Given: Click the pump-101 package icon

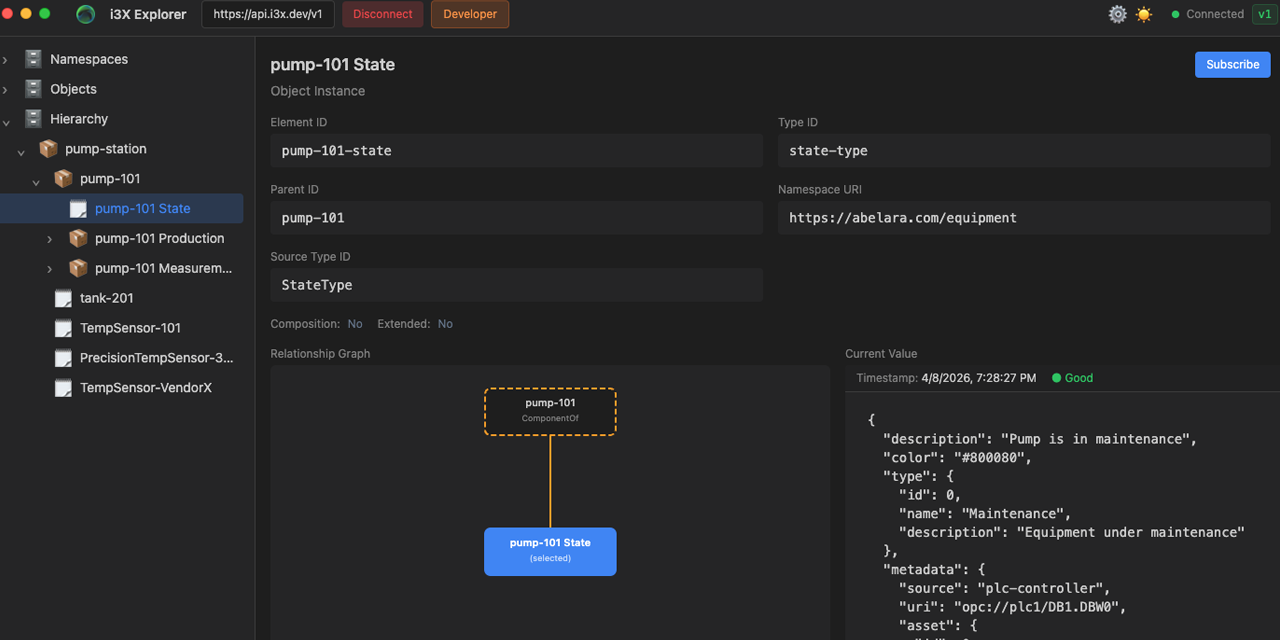Looking at the screenshot, I should click(63, 179).
